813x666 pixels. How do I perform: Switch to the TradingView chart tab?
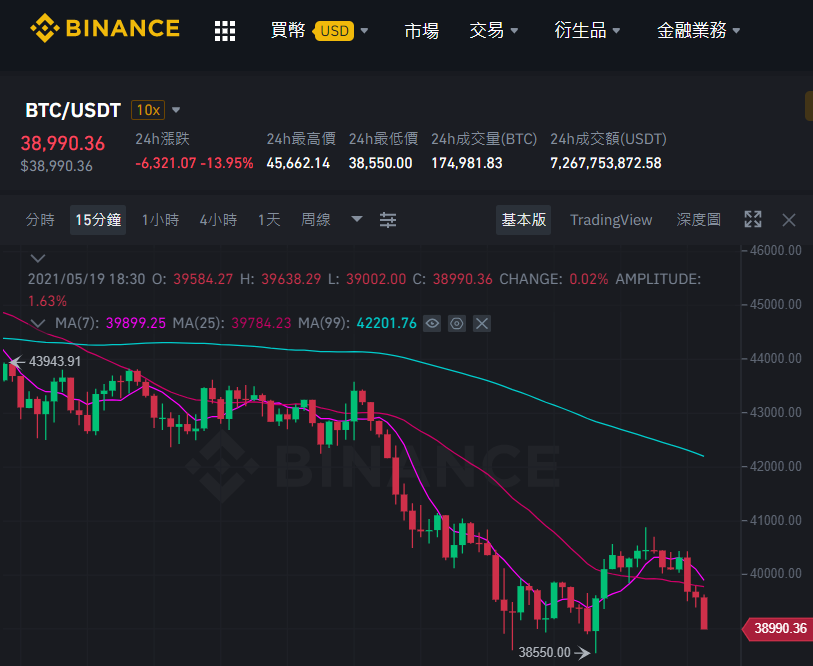(611, 220)
